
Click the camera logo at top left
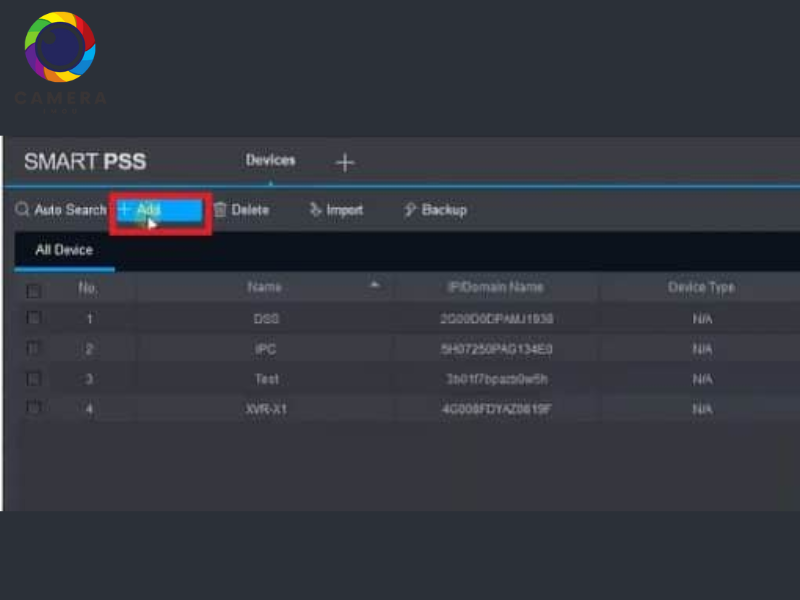click(60, 48)
